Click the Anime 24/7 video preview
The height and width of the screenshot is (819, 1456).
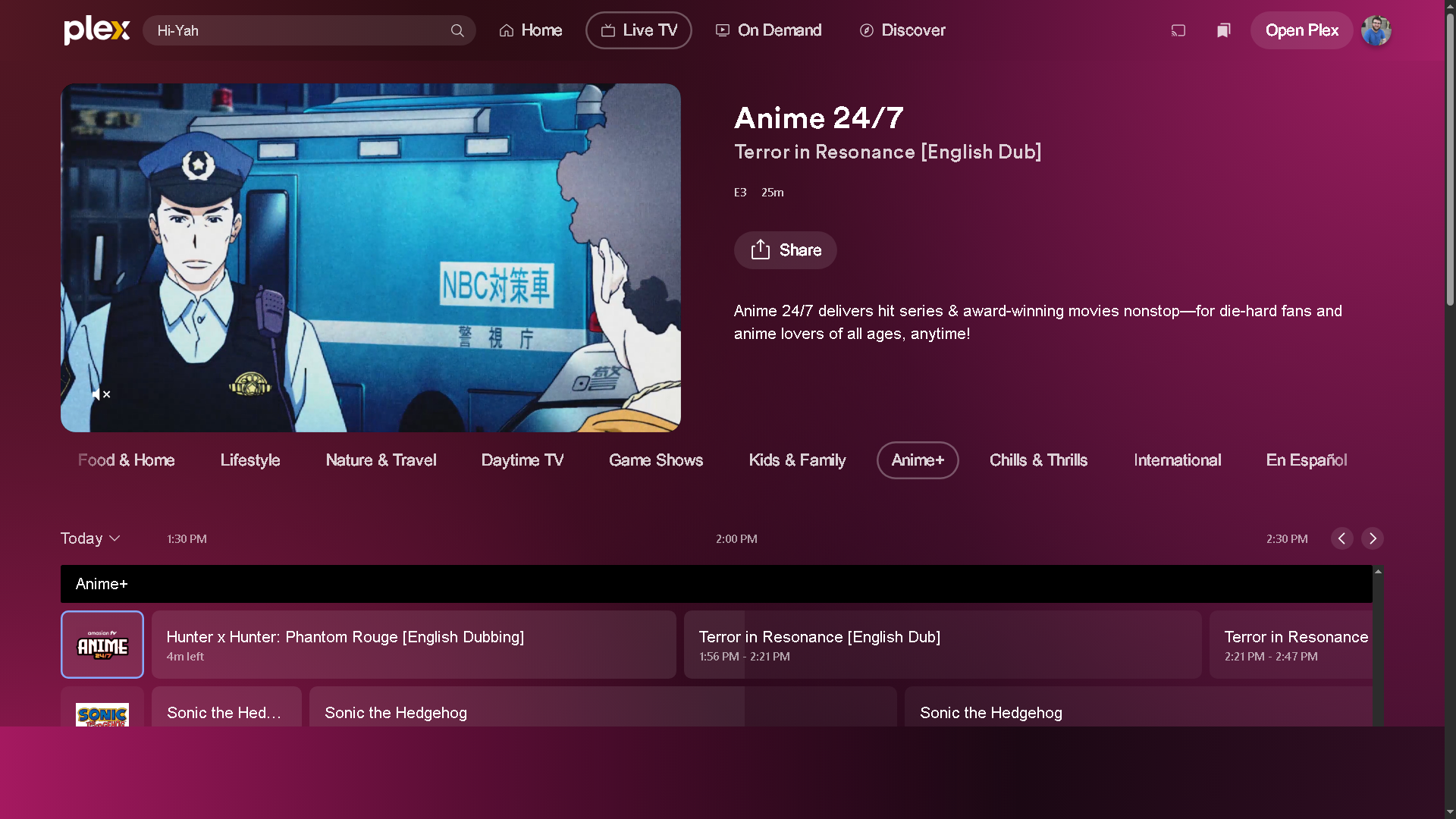point(371,258)
